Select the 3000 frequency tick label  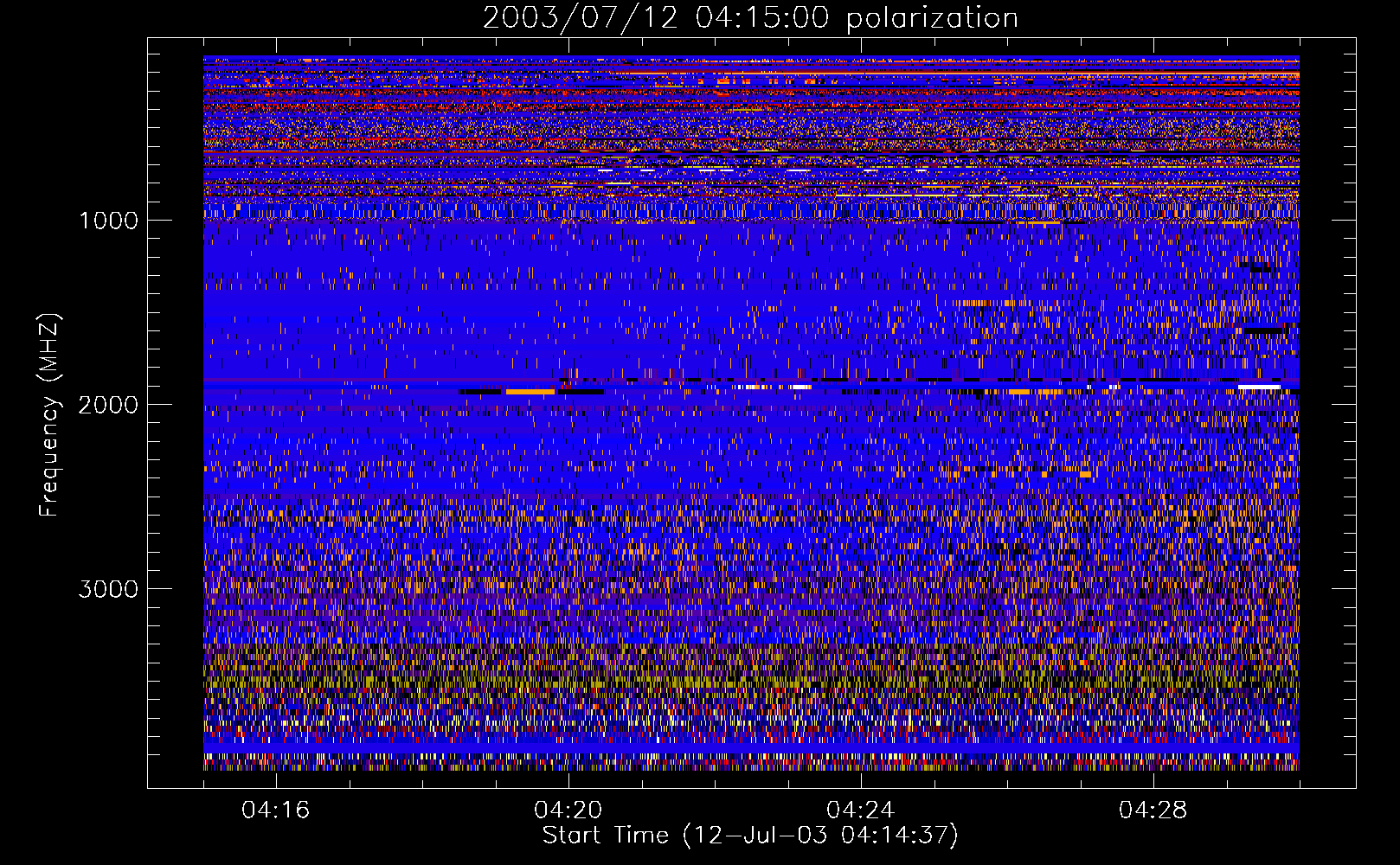click(108, 589)
